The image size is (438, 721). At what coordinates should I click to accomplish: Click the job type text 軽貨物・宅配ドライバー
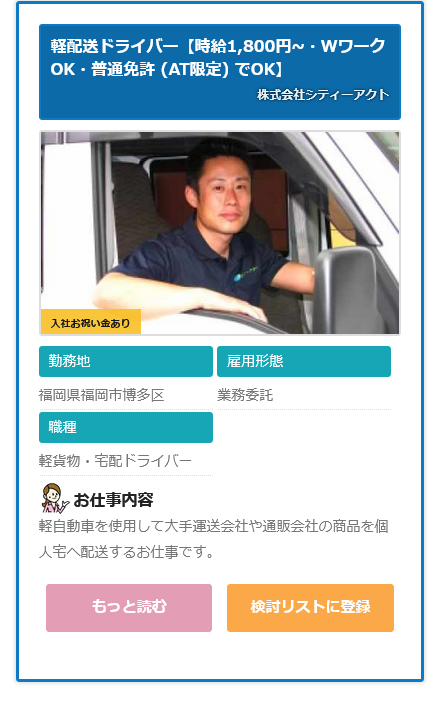click(x=115, y=461)
